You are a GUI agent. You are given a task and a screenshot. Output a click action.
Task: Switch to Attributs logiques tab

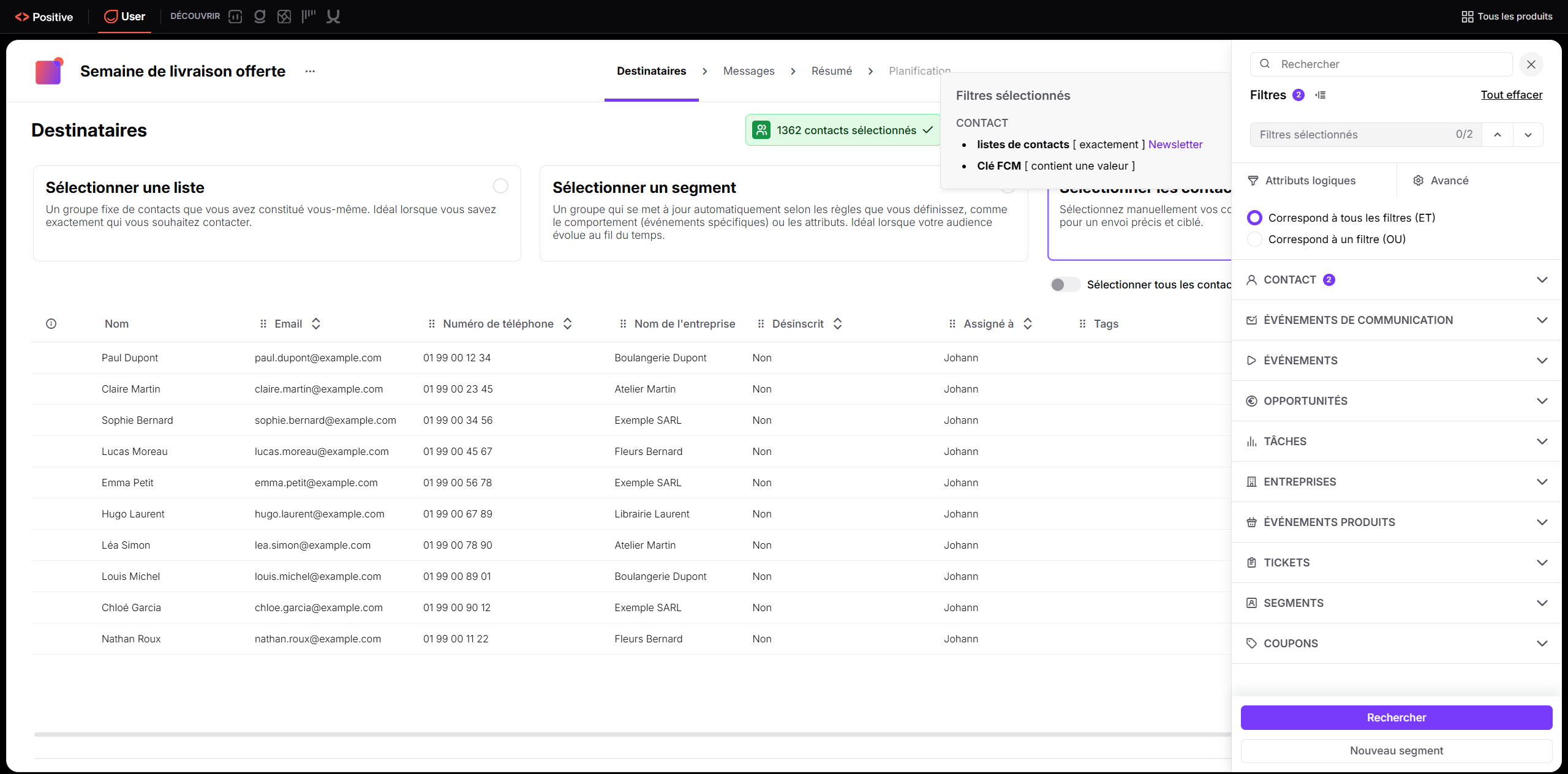(1302, 181)
